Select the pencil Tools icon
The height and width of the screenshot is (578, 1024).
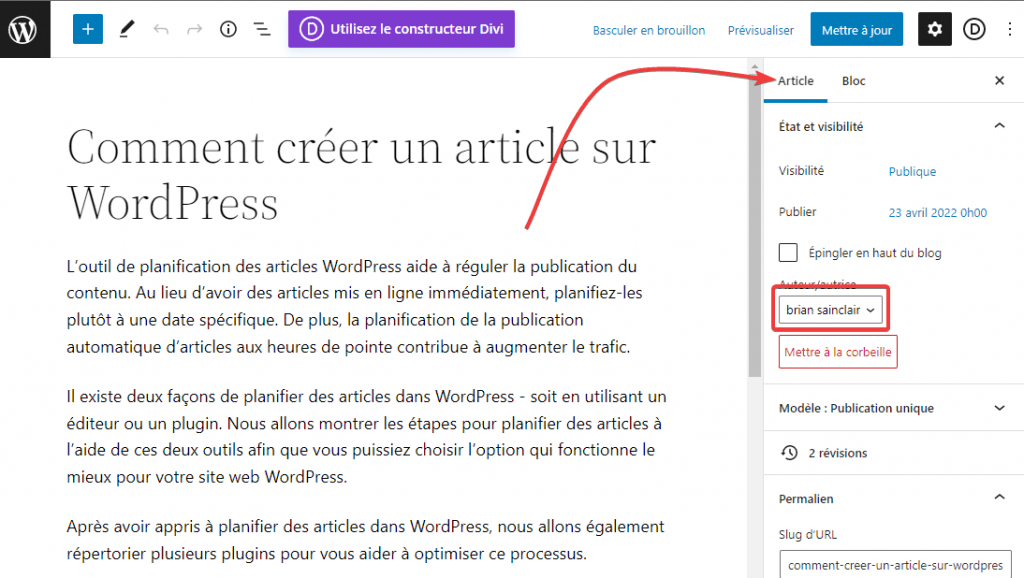127,29
